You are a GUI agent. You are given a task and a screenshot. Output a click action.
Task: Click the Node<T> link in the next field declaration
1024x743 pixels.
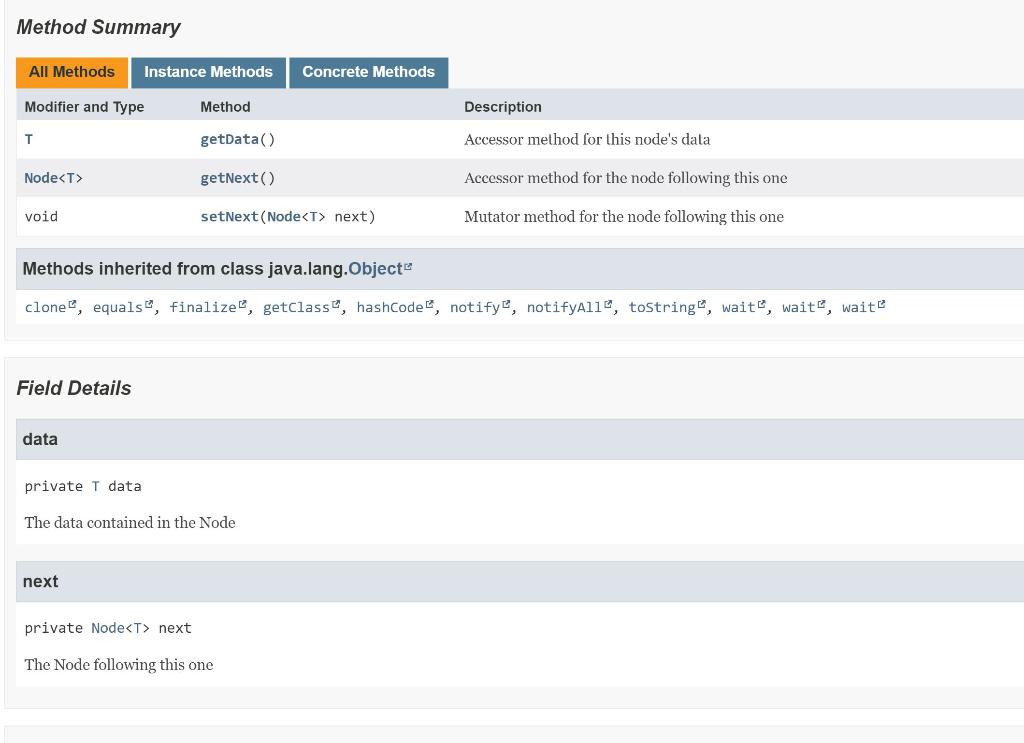tap(120, 628)
